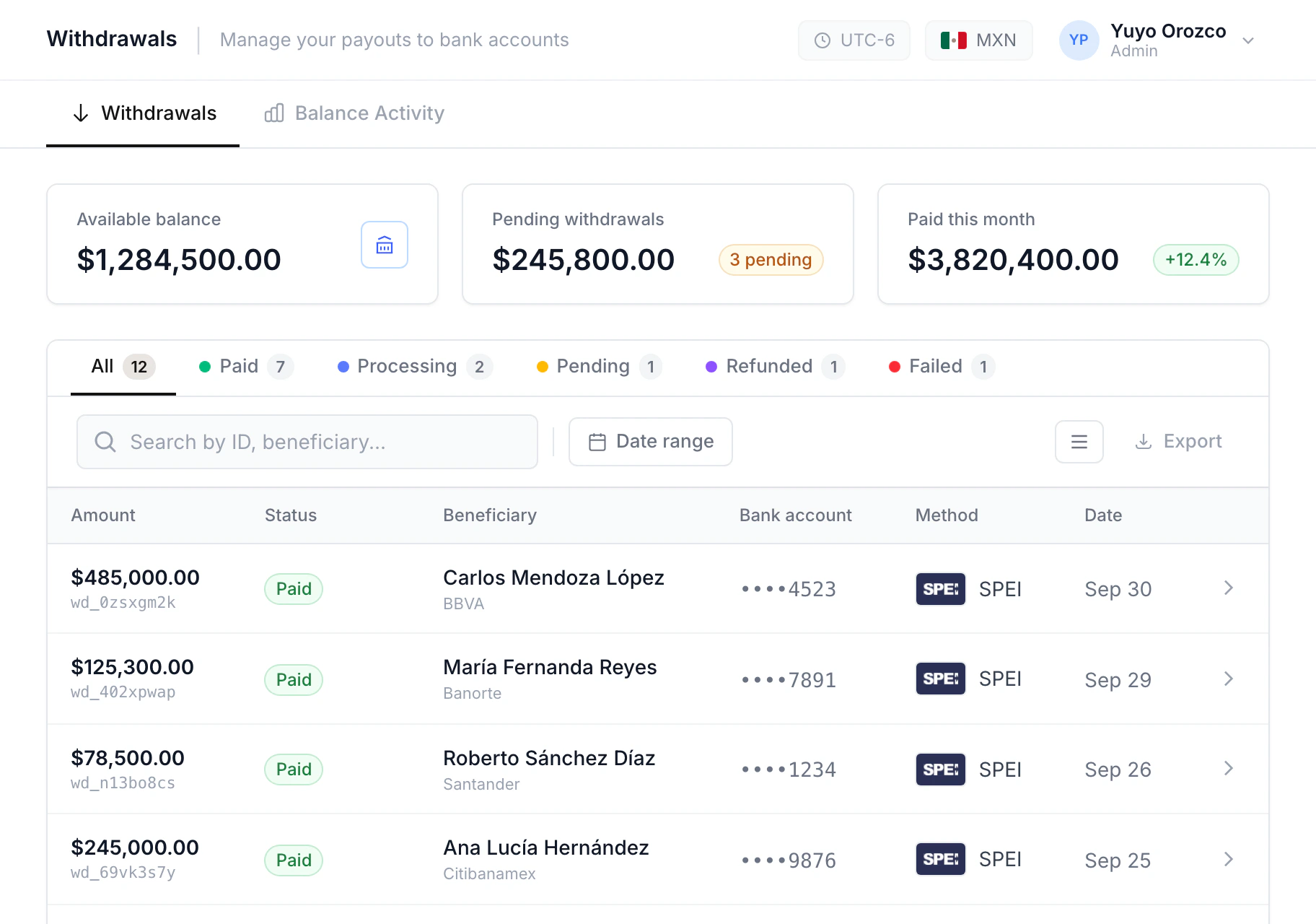
Task: Open the Date range picker
Action: (x=651, y=442)
